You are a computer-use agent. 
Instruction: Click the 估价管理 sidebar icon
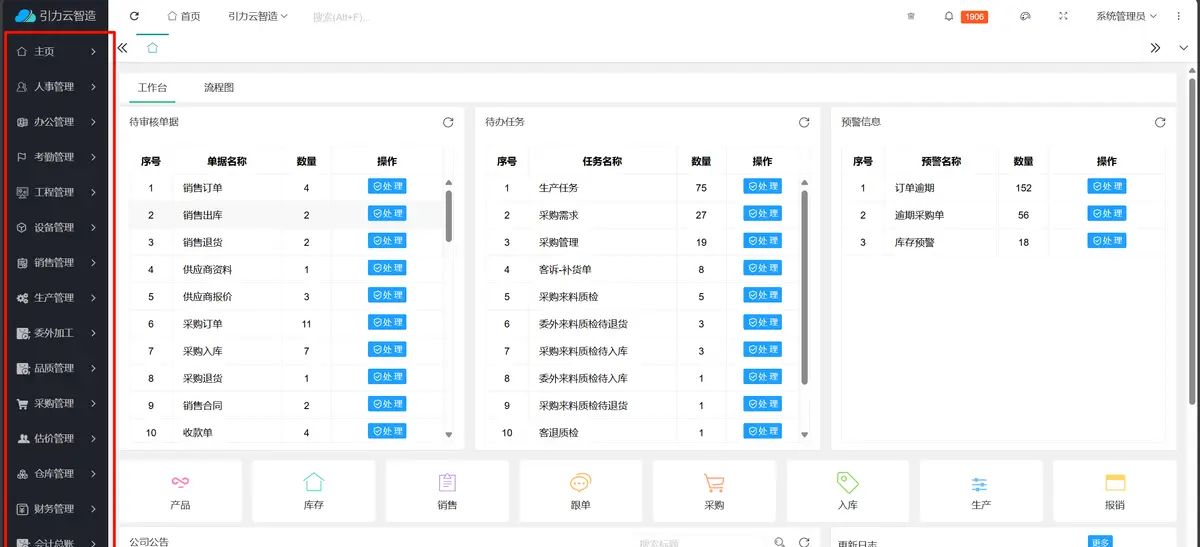[x=22, y=438]
